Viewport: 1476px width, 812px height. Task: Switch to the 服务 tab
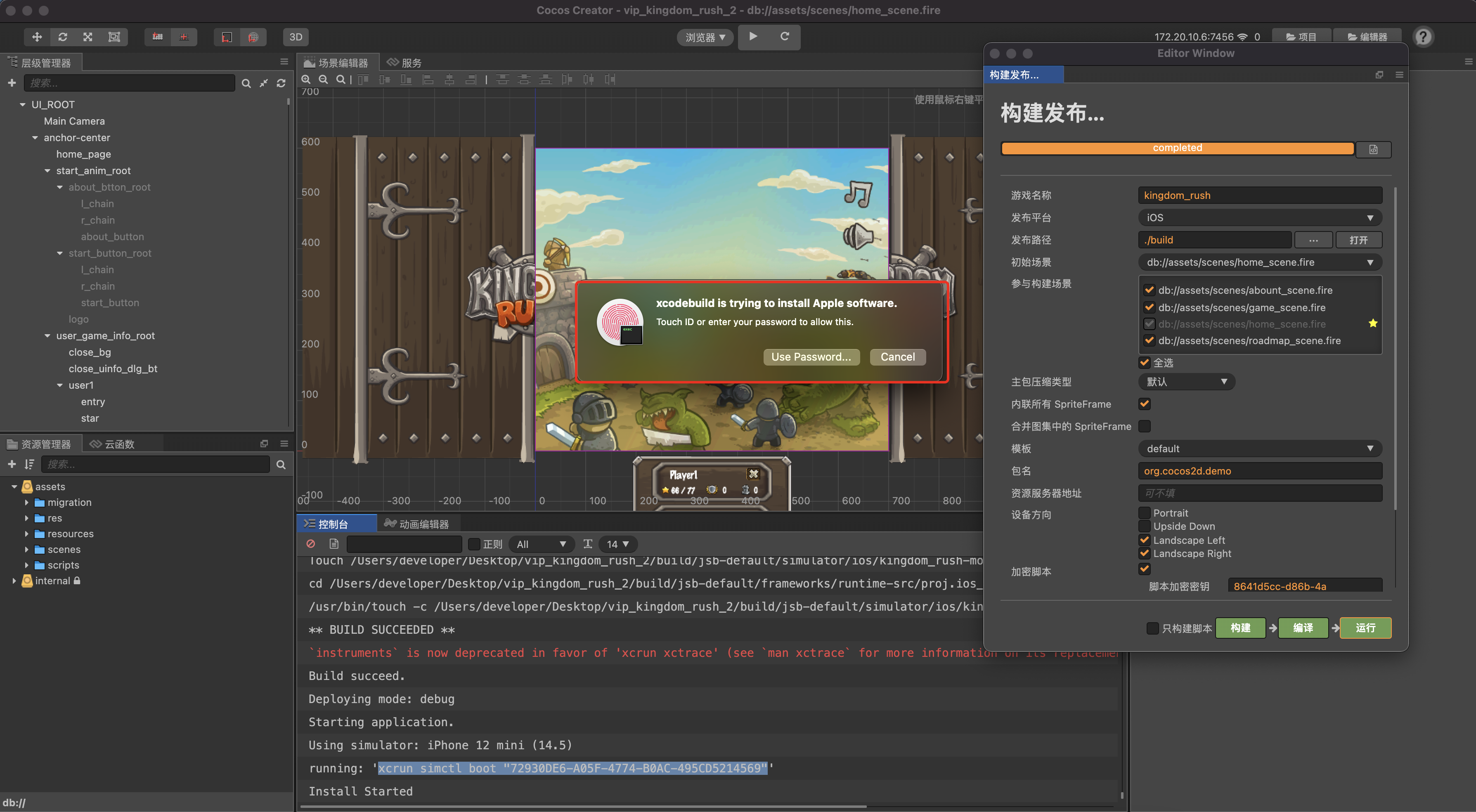[x=404, y=62]
